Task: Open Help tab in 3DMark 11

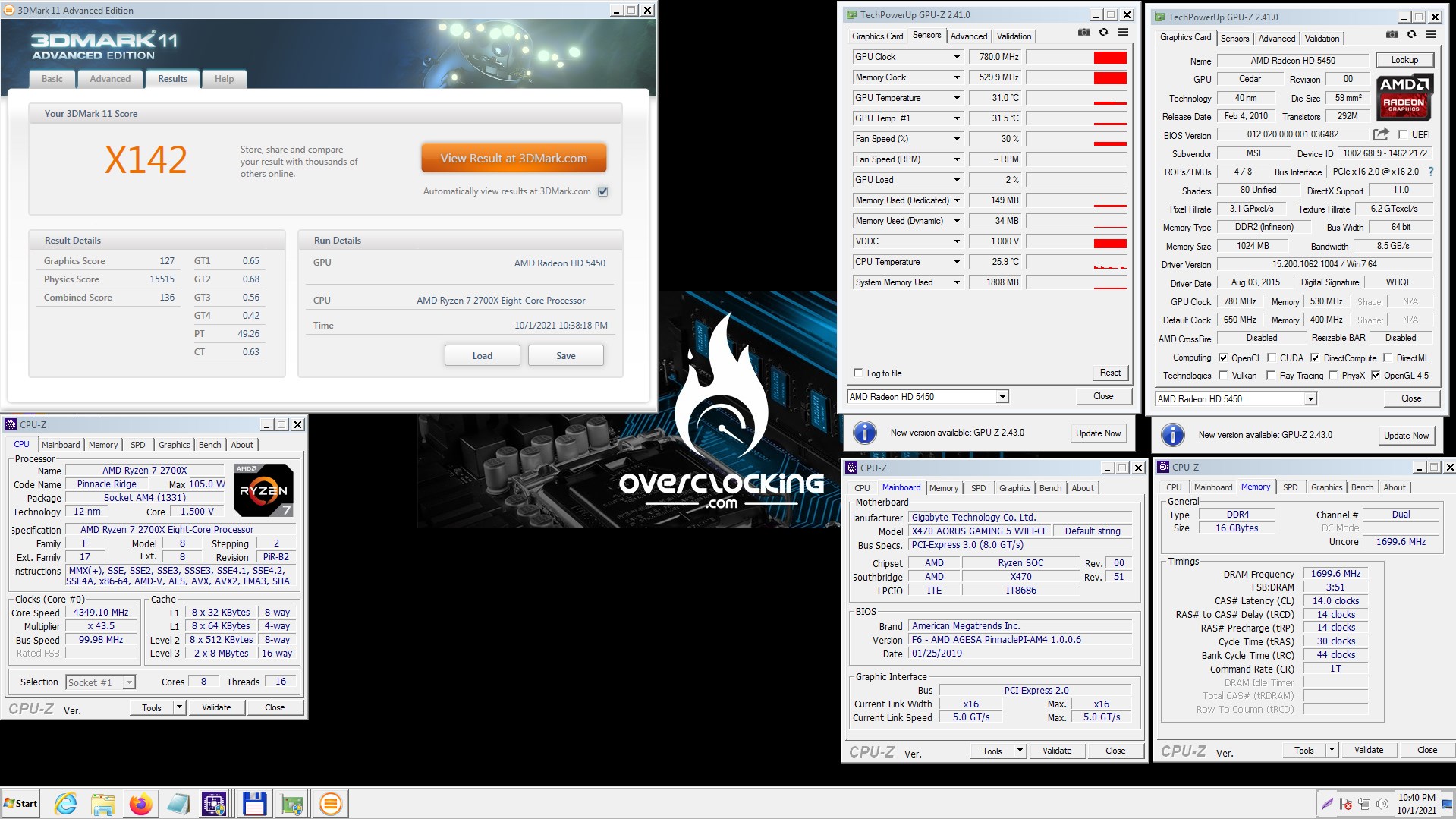Action: click(224, 79)
